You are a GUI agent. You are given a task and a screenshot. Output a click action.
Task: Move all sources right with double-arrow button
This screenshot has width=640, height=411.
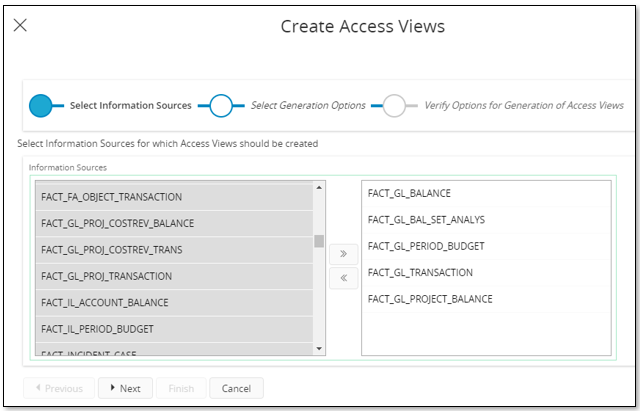(x=343, y=255)
